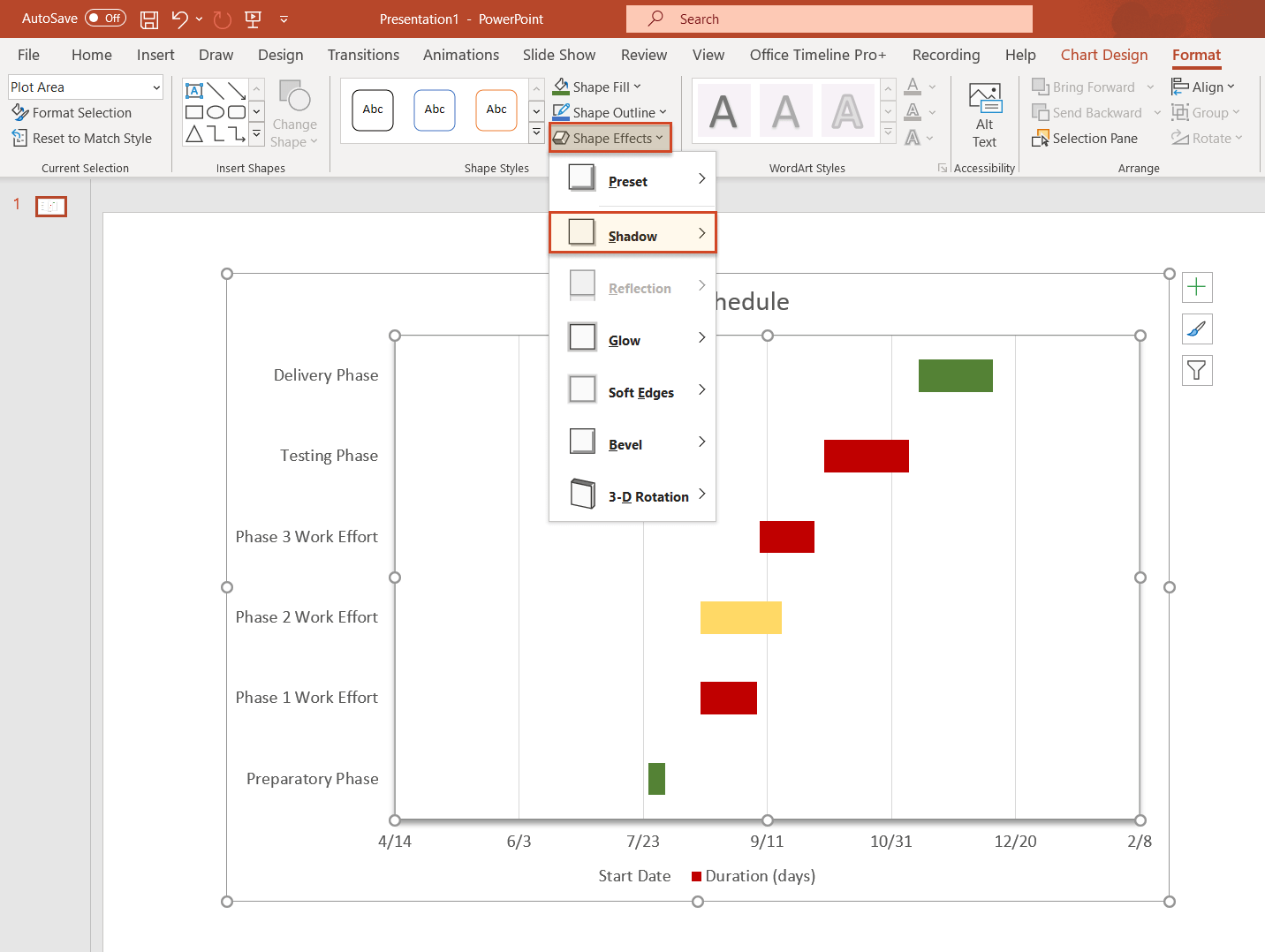Screen dimensions: 1265x952
Task: Select the orange Abc shape style preset
Action: (496, 110)
